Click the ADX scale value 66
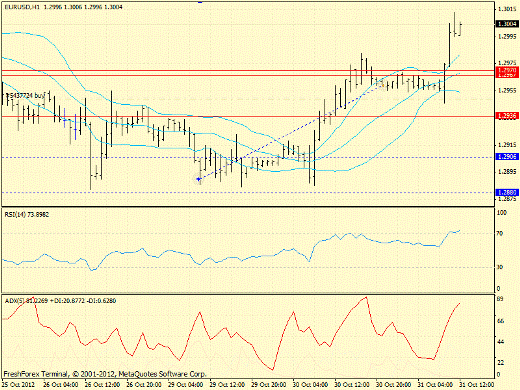This screenshot has width=520, height=390. click(500, 321)
